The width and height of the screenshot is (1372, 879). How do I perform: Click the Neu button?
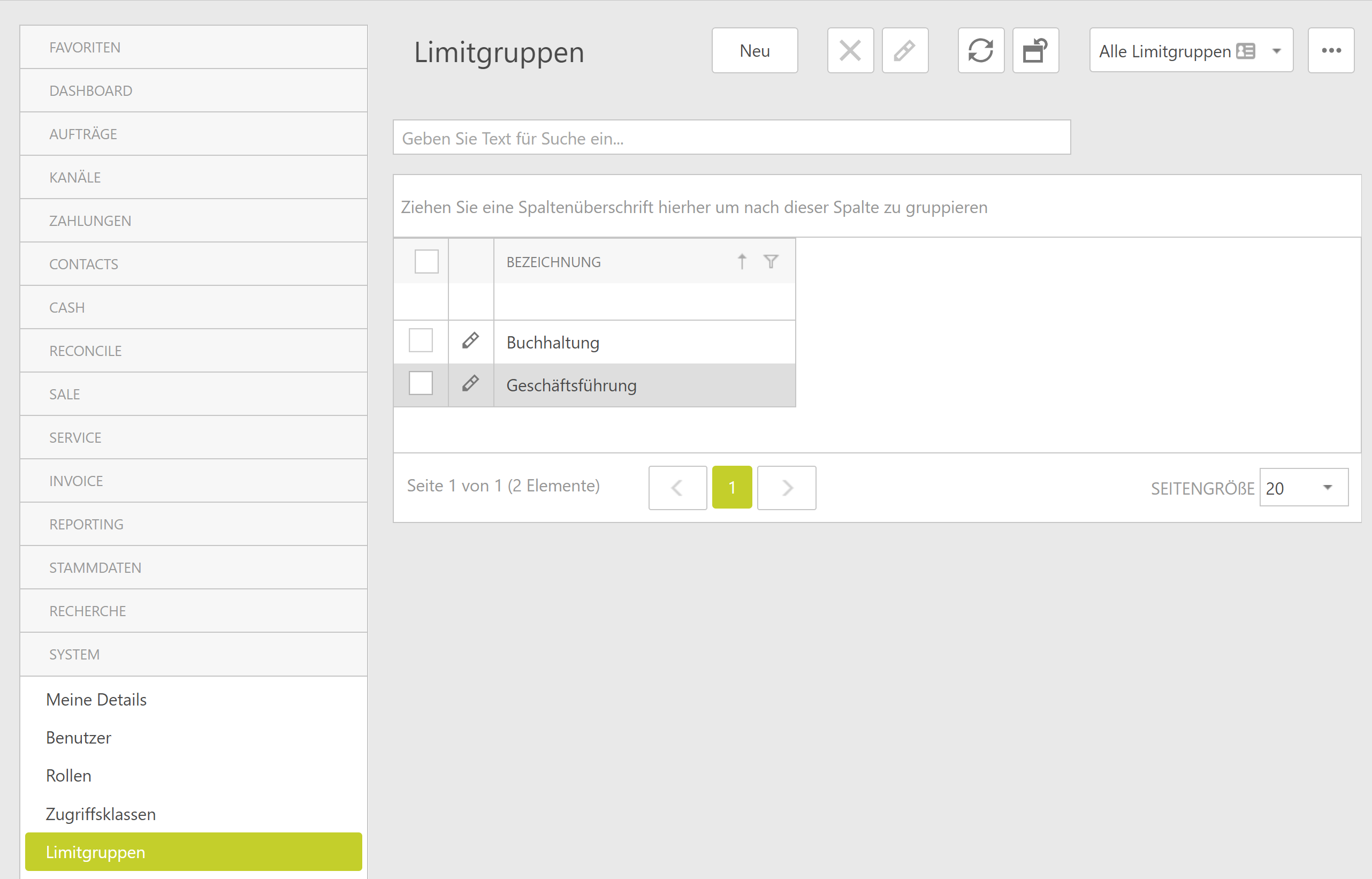(754, 51)
